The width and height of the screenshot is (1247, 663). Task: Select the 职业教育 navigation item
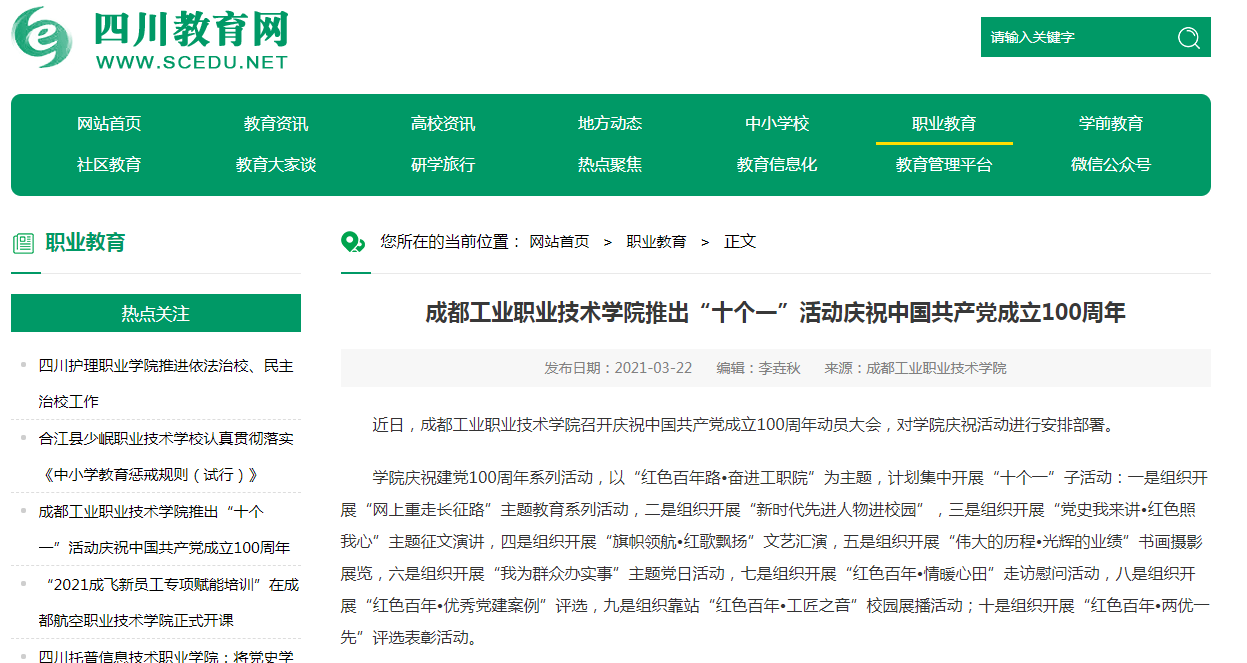pos(944,124)
